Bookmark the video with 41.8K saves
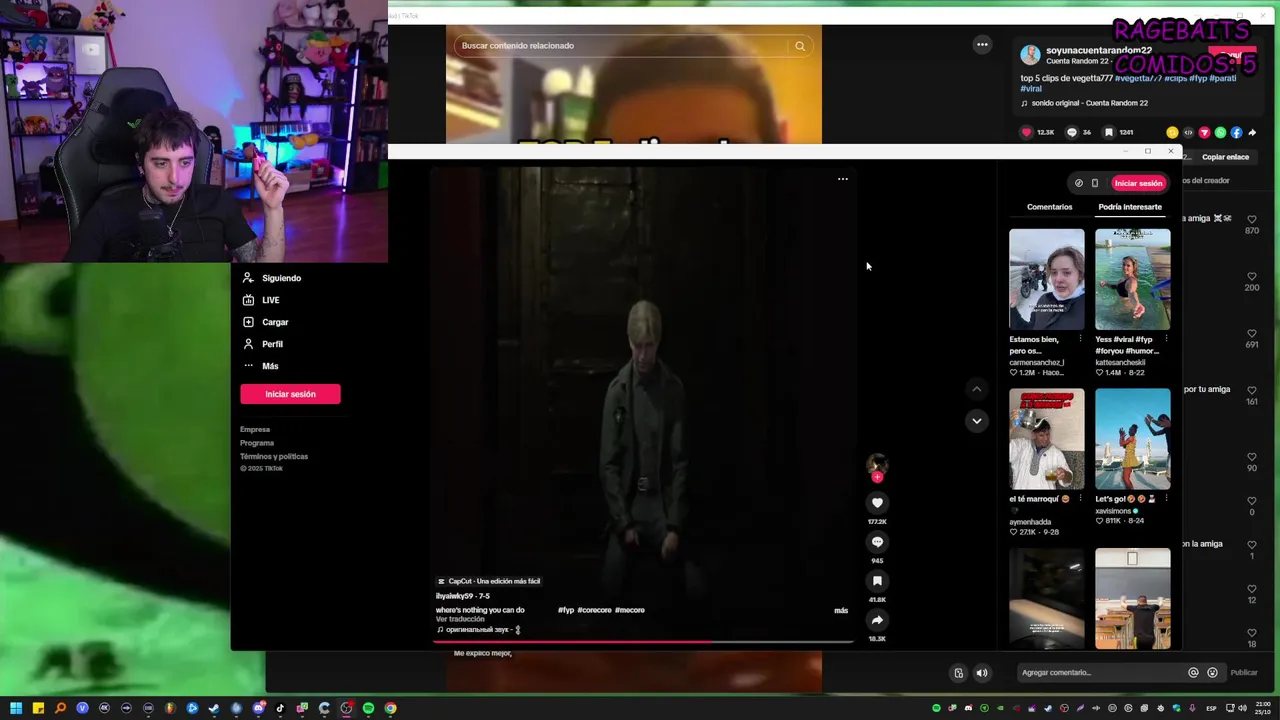1280x720 pixels. pos(877,581)
